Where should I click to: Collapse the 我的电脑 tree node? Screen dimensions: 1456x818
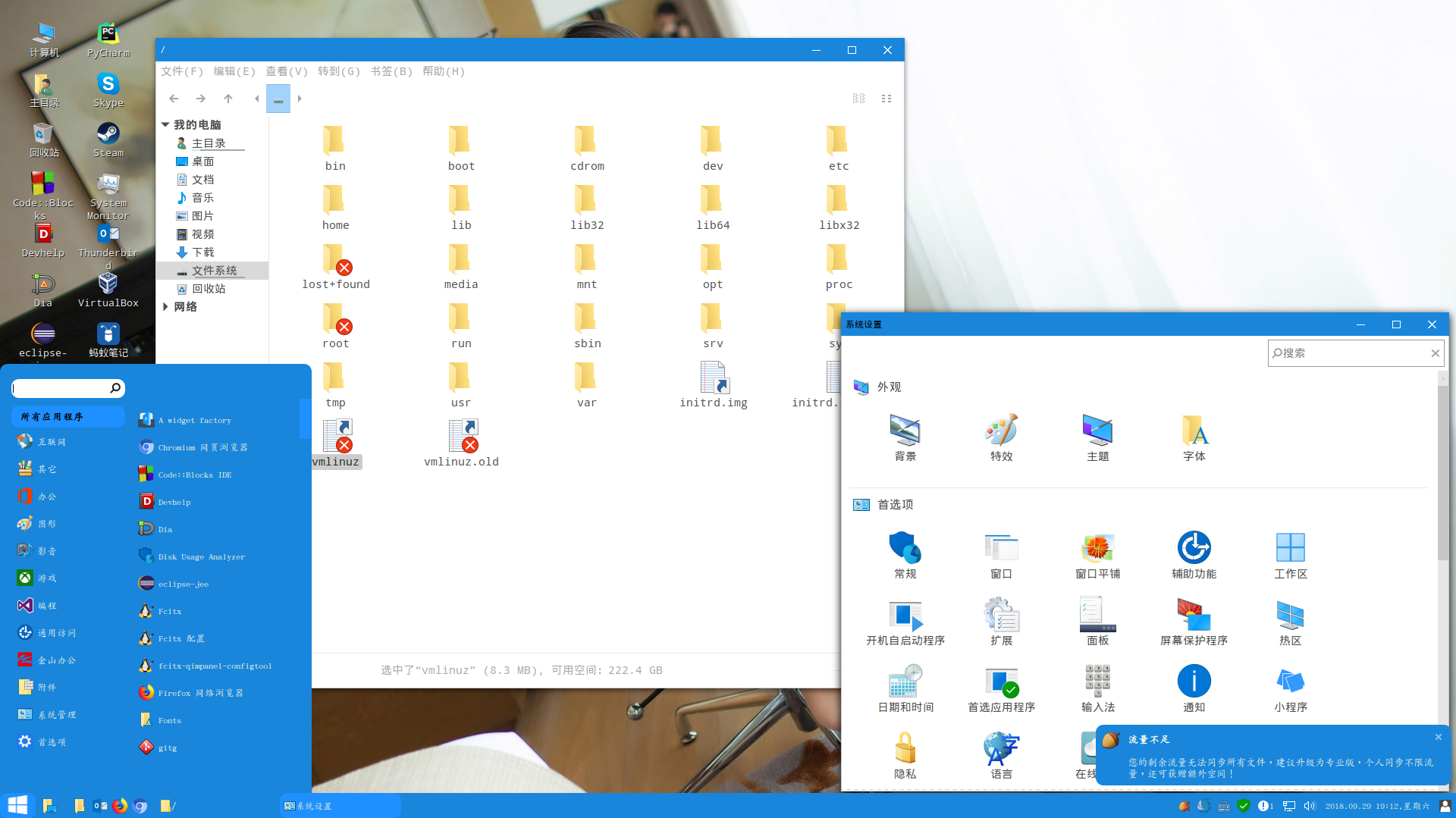click(x=165, y=124)
